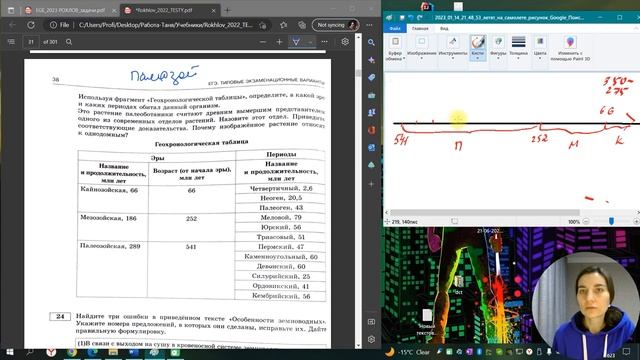Open Edge tab actions menu icon
Viewport: 640px width, 360px height.
tap(11, 10)
